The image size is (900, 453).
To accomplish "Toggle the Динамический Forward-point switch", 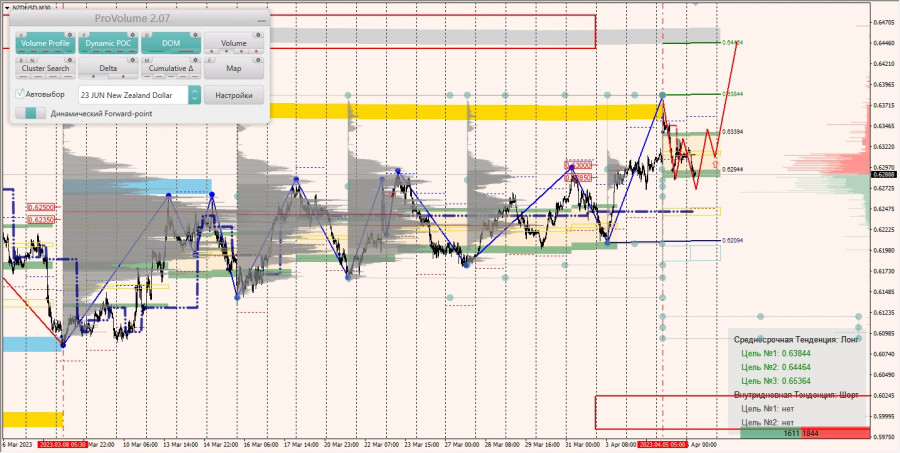I will [31, 113].
